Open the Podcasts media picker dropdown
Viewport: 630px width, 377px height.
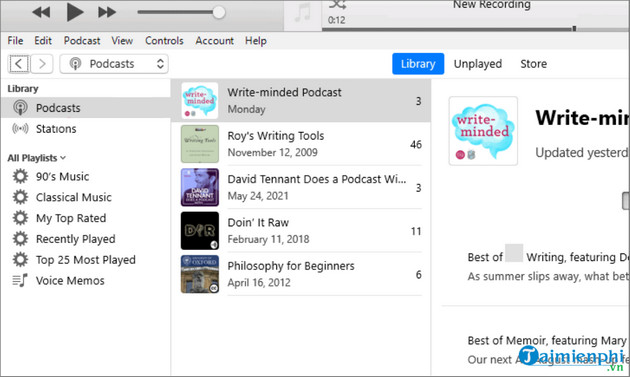[114, 64]
